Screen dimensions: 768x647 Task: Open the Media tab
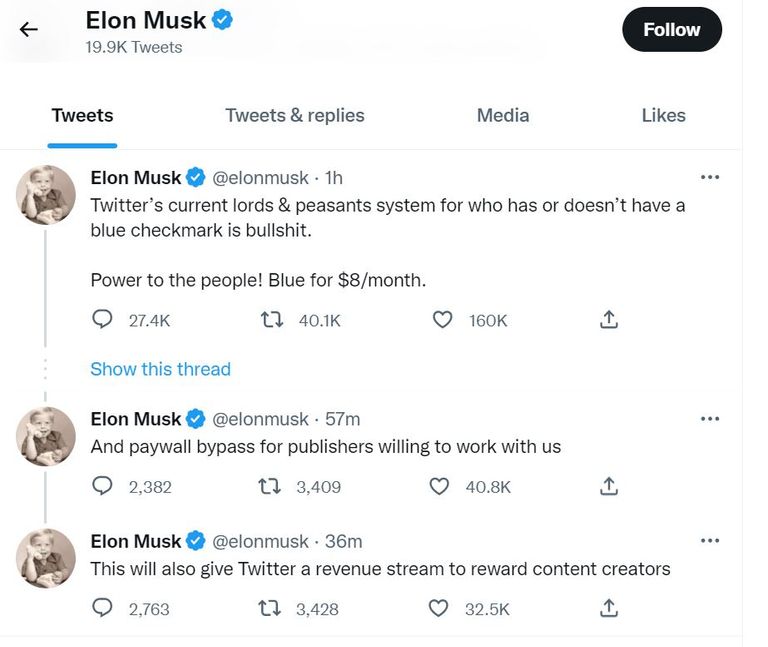tap(503, 115)
